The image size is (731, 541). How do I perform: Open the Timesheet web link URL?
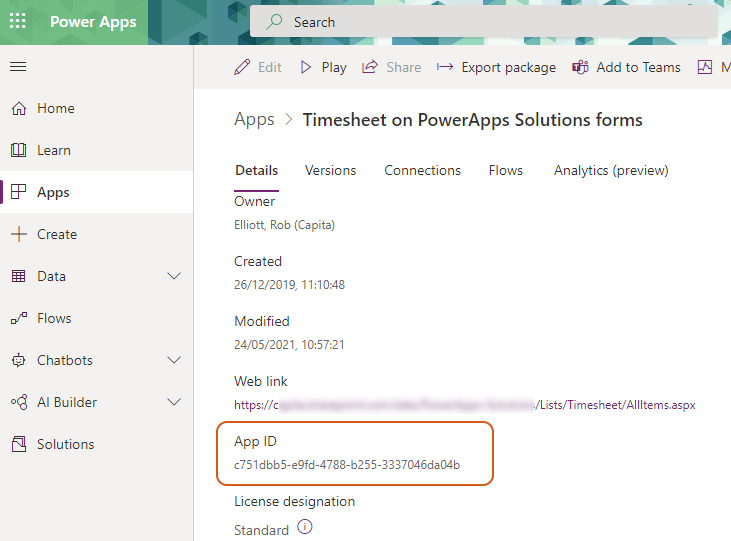coord(465,405)
